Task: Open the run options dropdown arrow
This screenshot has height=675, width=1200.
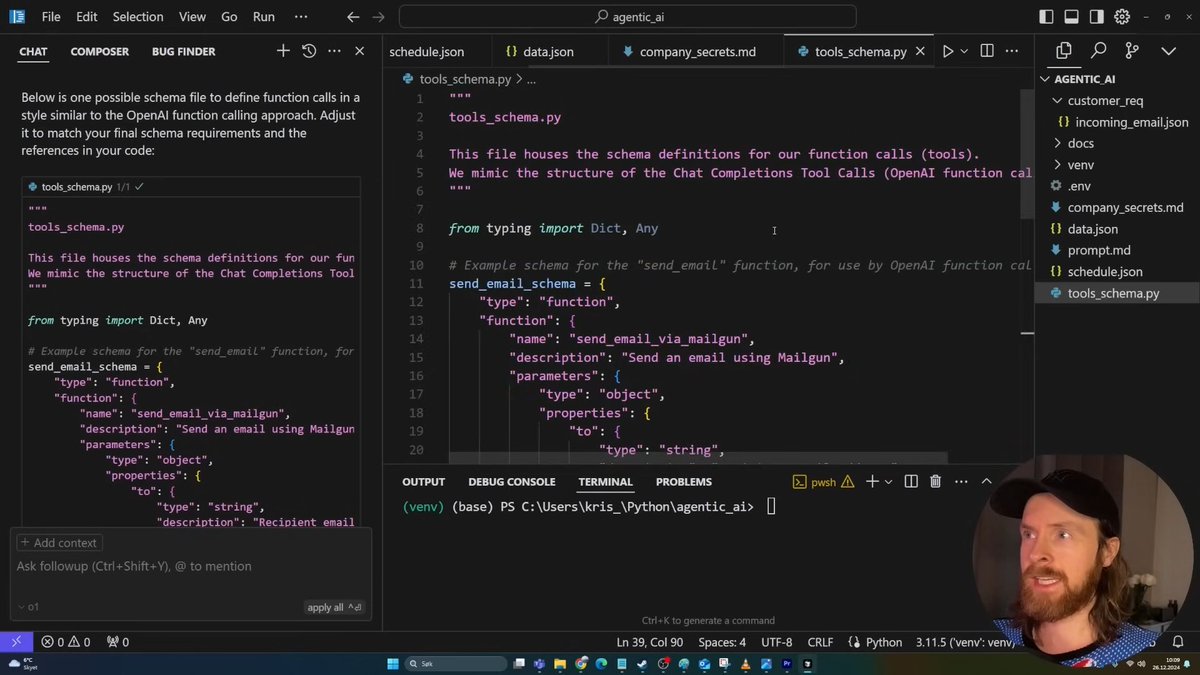Action: (964, 51)
